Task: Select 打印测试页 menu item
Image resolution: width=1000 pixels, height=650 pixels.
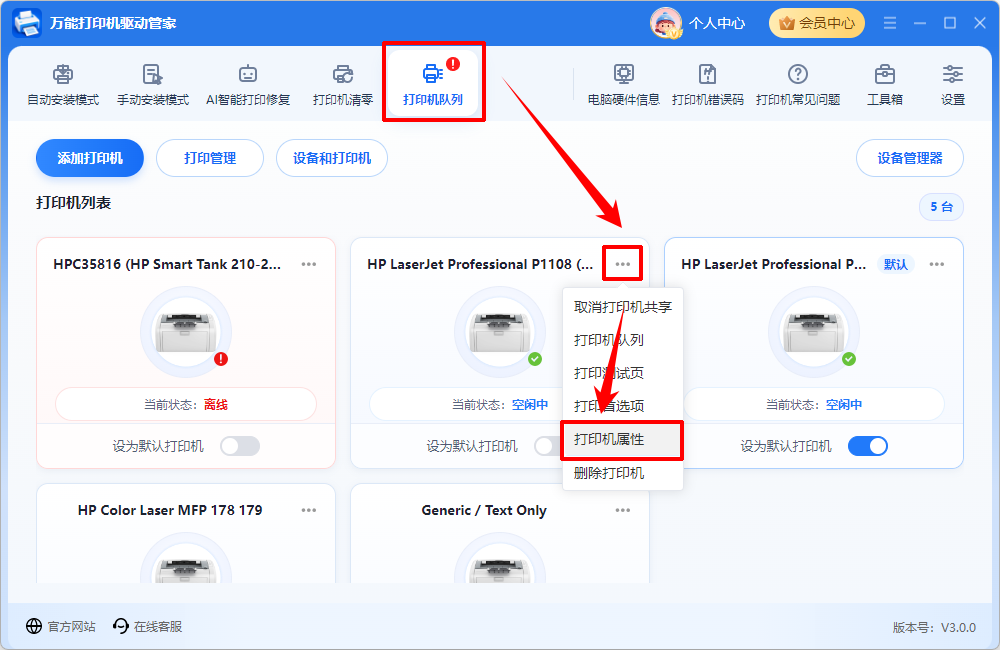Action: click(x=622, y=373)
